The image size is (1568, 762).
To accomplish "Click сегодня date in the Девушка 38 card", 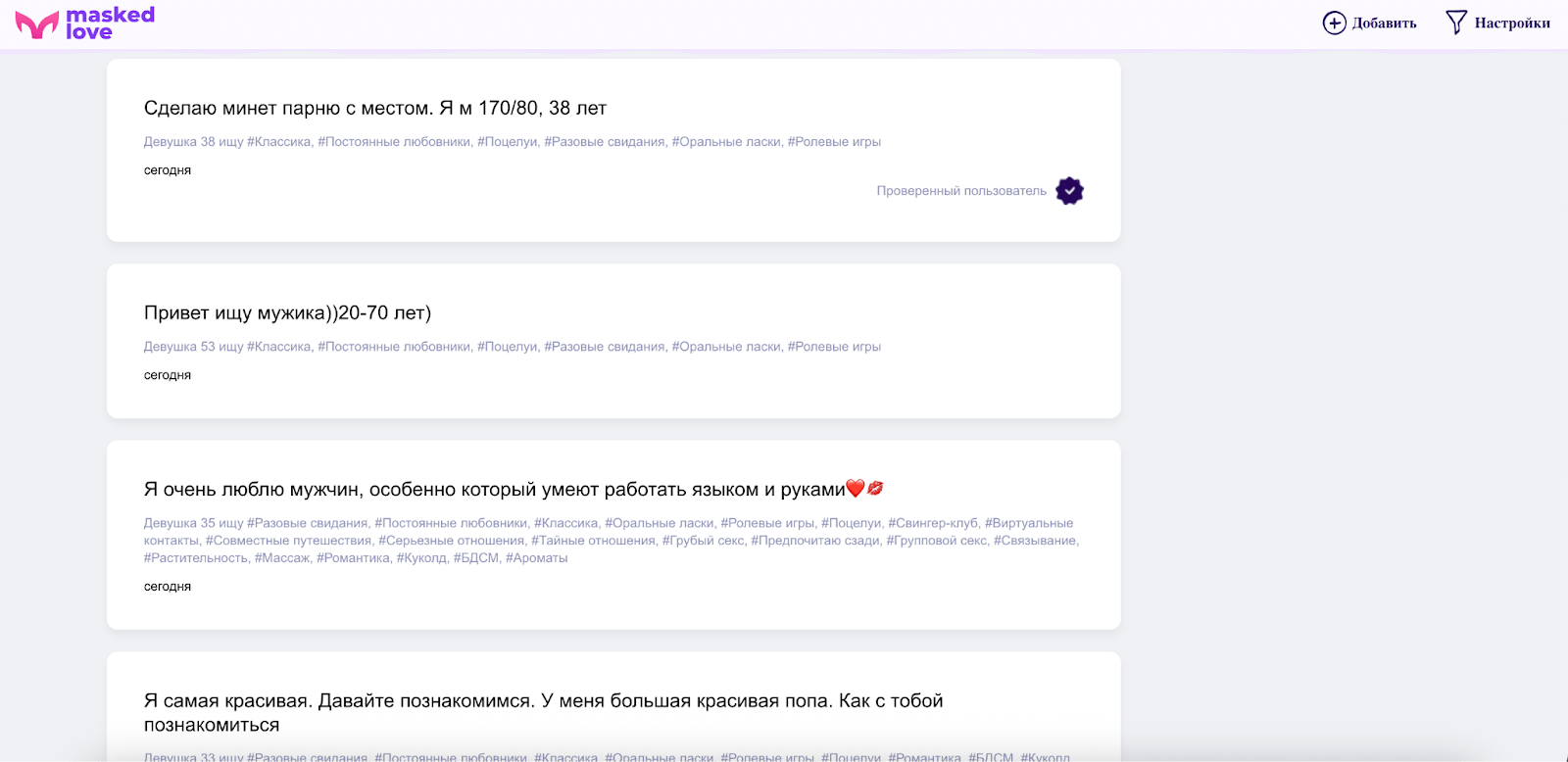I will tap(168, 170).
